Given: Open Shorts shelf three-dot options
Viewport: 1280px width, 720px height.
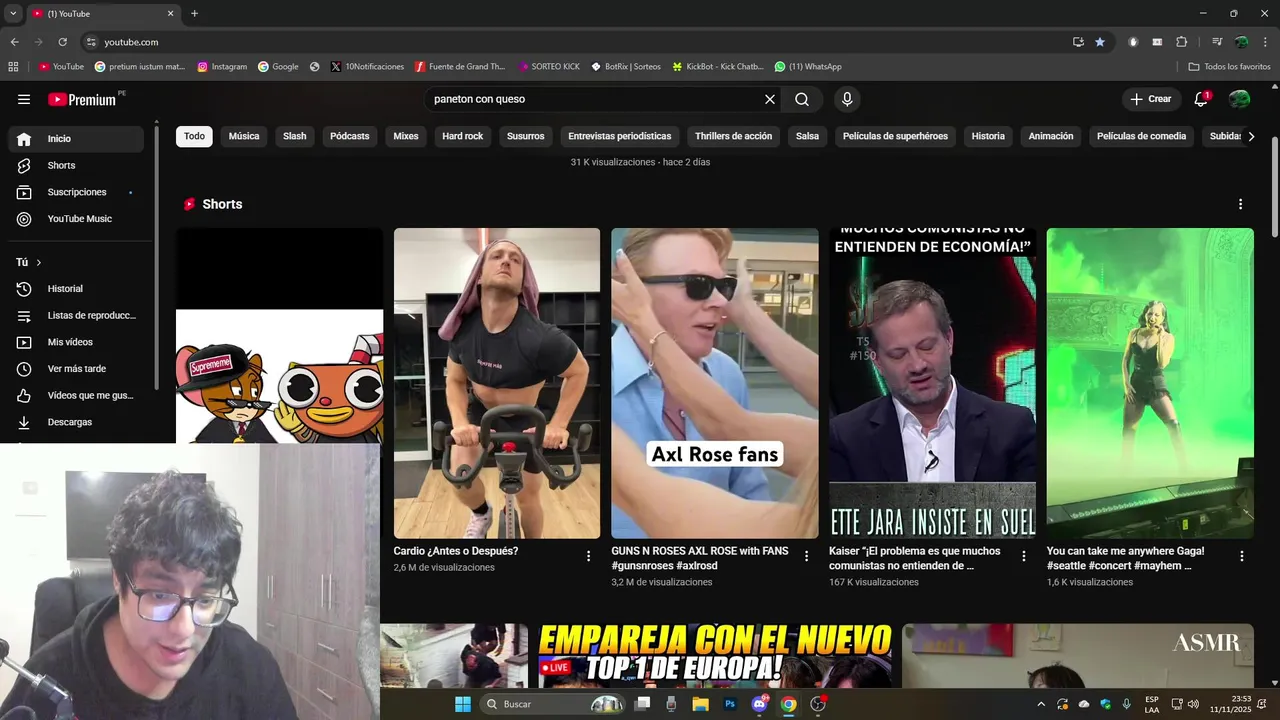Looking at the screenshot, I should pos(1240,204).
